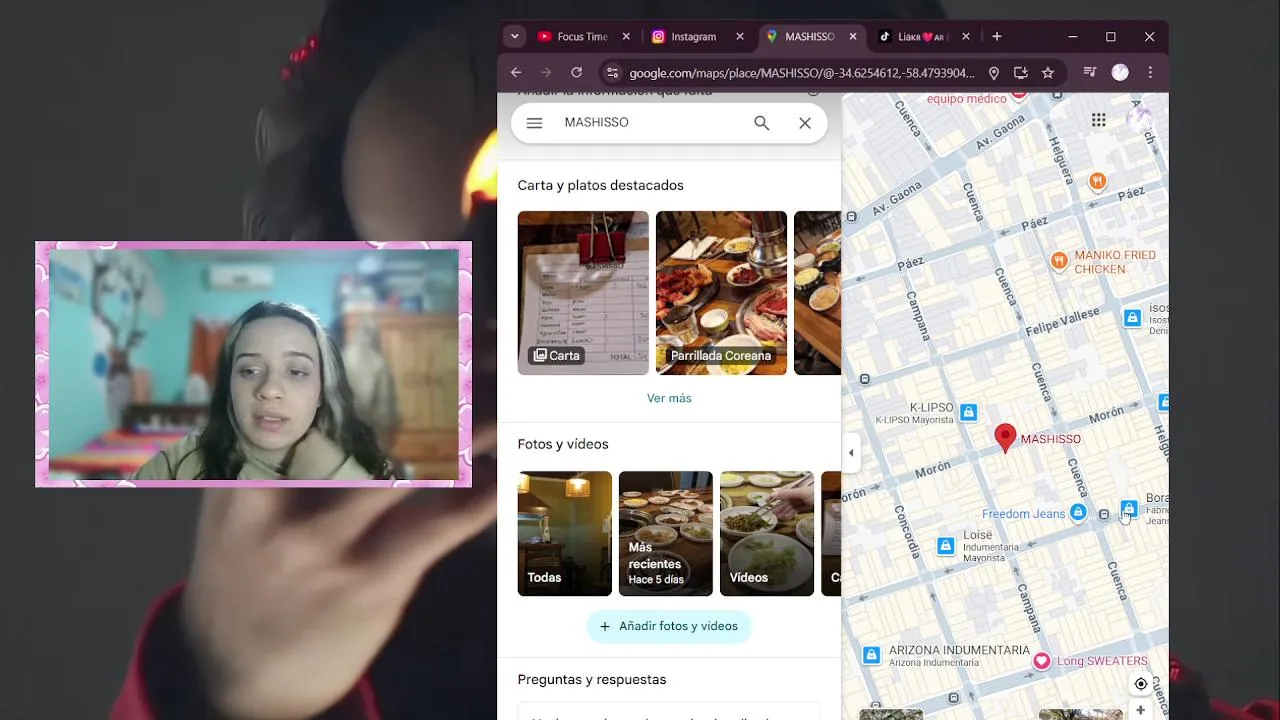Select the MASHISSO Maps tab
Viewport: 1280px width, 720px height.
point(809,37)
